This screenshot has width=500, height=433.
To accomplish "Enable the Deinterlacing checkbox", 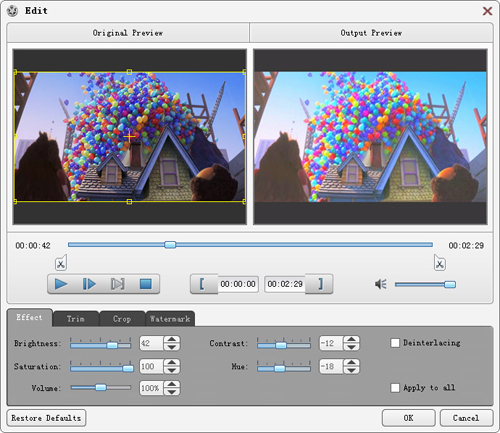I will (395, 343).
